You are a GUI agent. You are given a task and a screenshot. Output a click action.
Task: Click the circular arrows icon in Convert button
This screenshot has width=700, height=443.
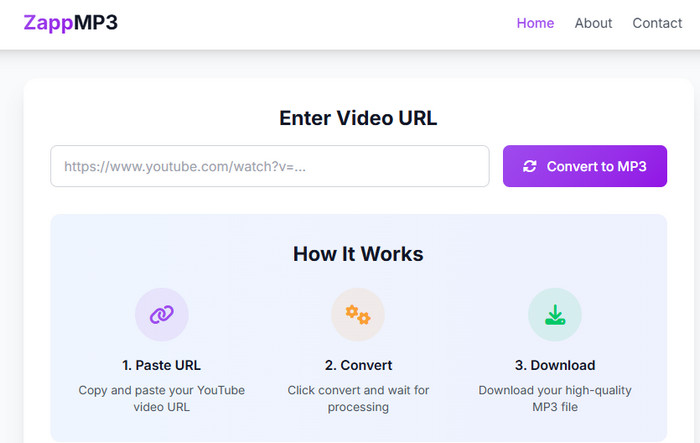point(530,167)
